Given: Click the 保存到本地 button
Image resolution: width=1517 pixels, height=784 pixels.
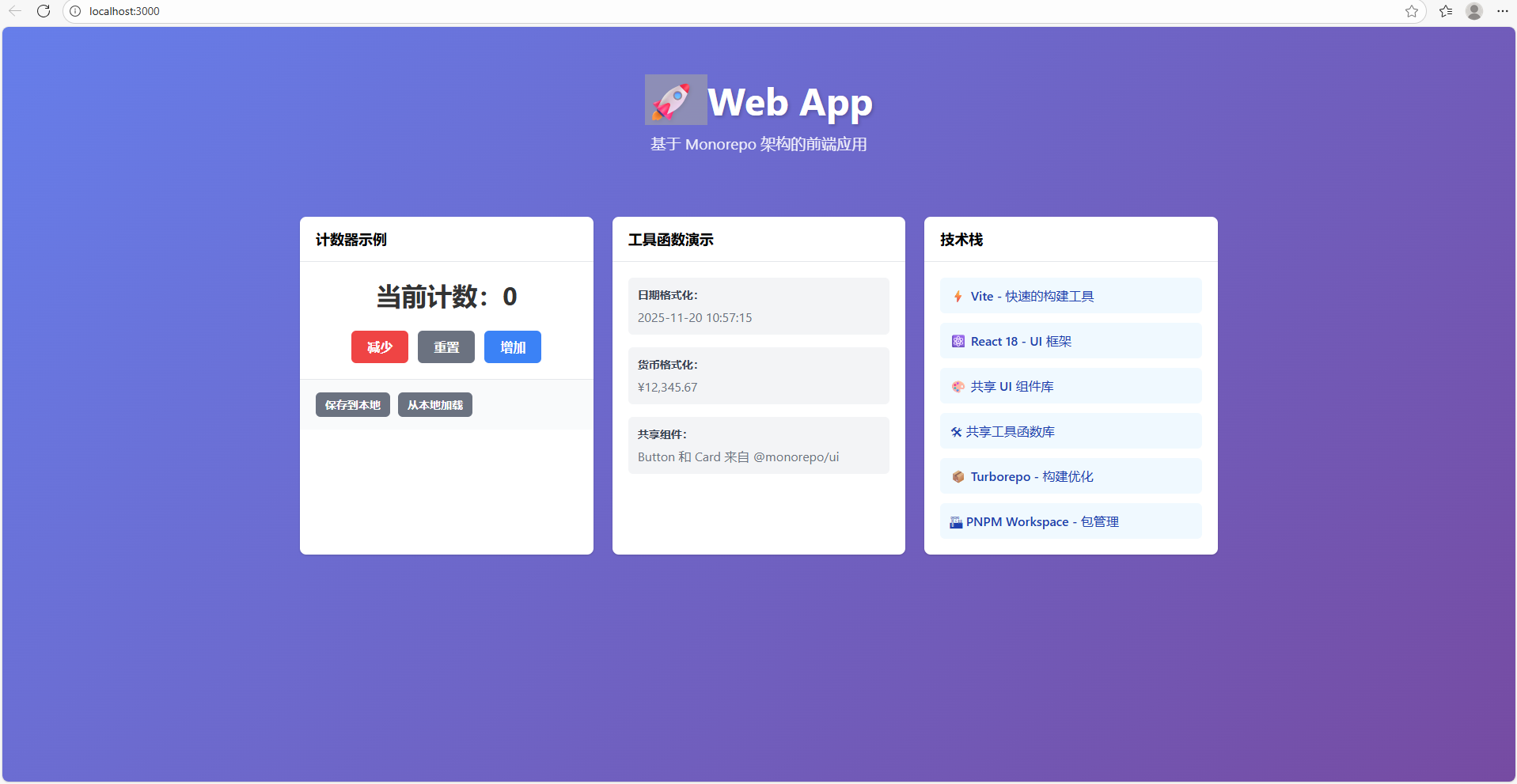Looking at the screenshot, I should (x=353, y=405).
